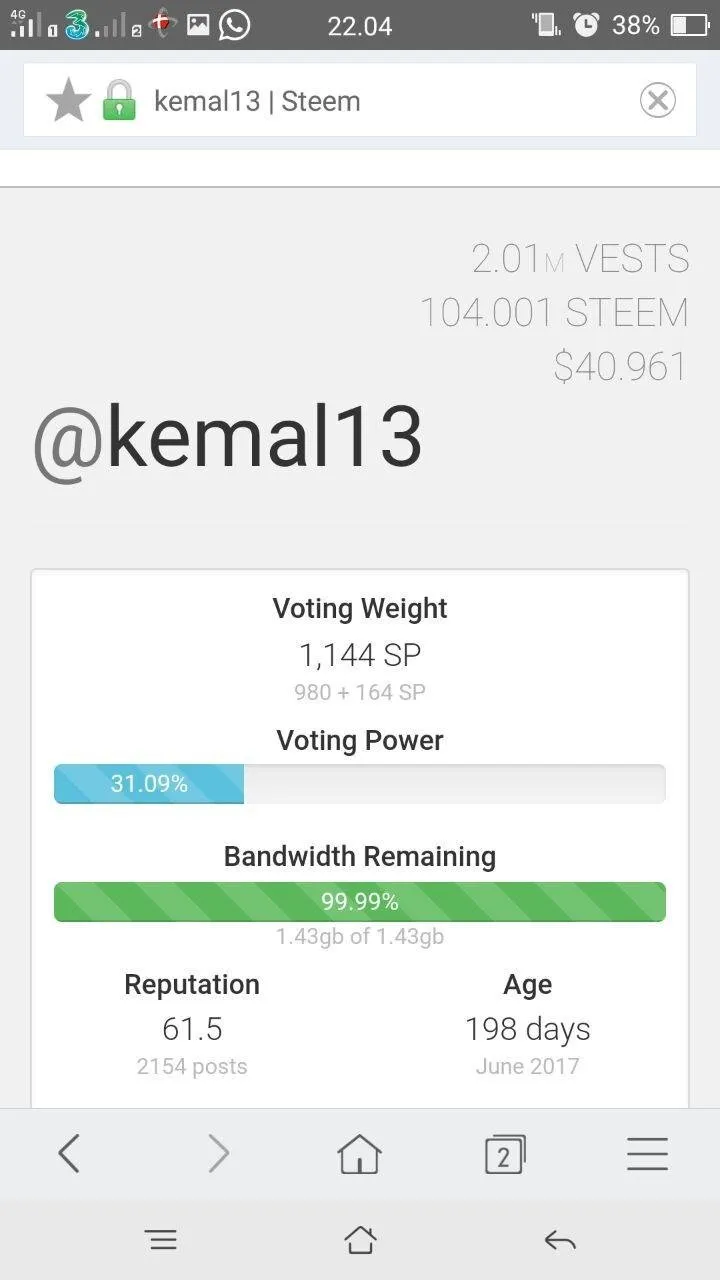Tap the Voting Power 31.09% bar
720x1280 pixels.
[x=360, y=784]
